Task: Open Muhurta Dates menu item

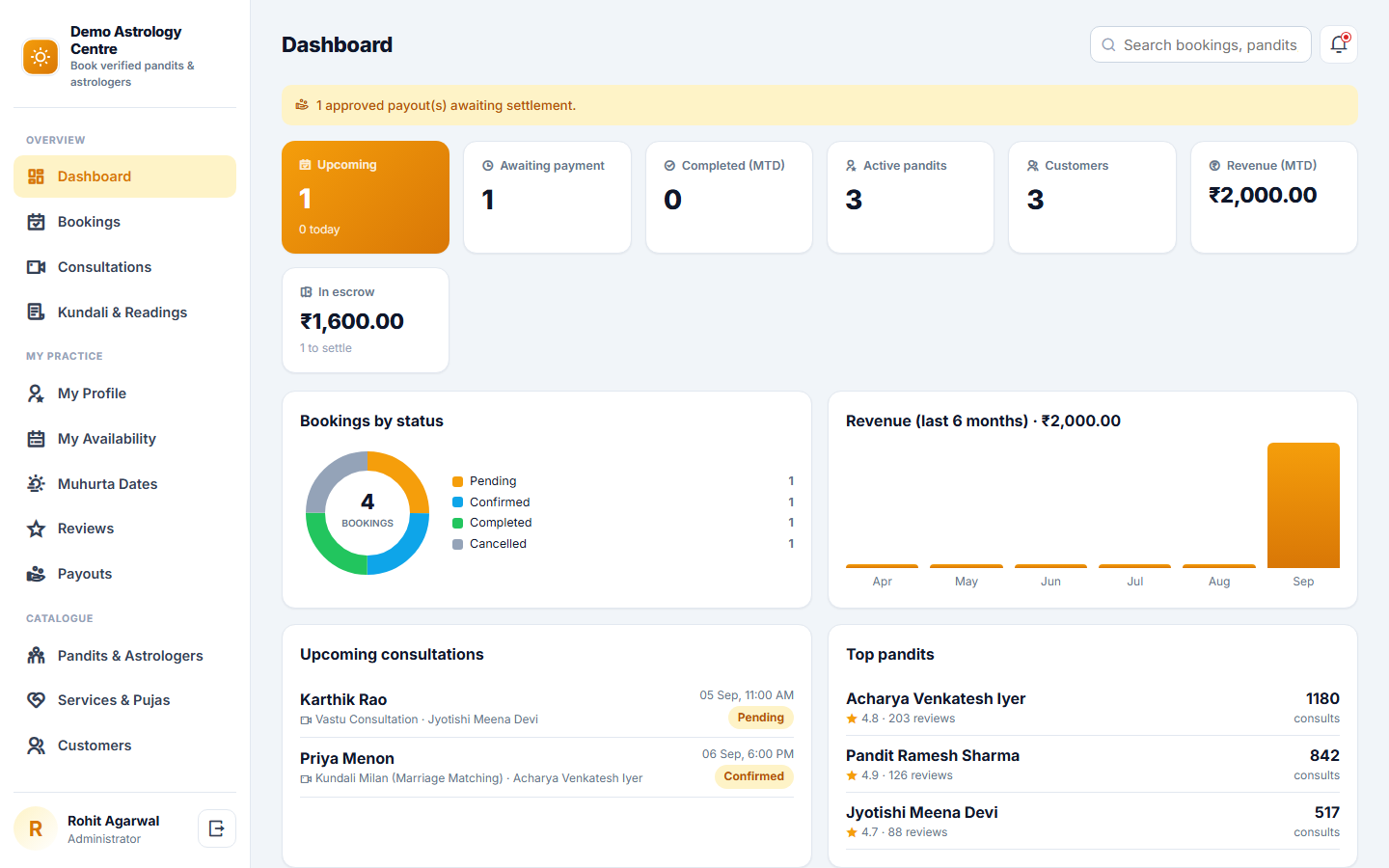Action: (124, 484)
